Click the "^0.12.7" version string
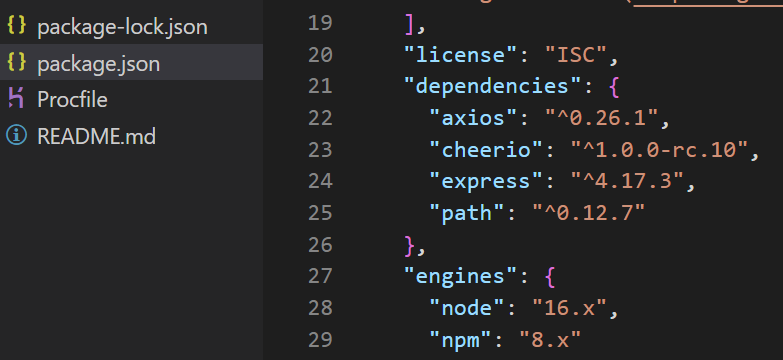783x360 pixels. pyautogui.click(x=589, y=213)
